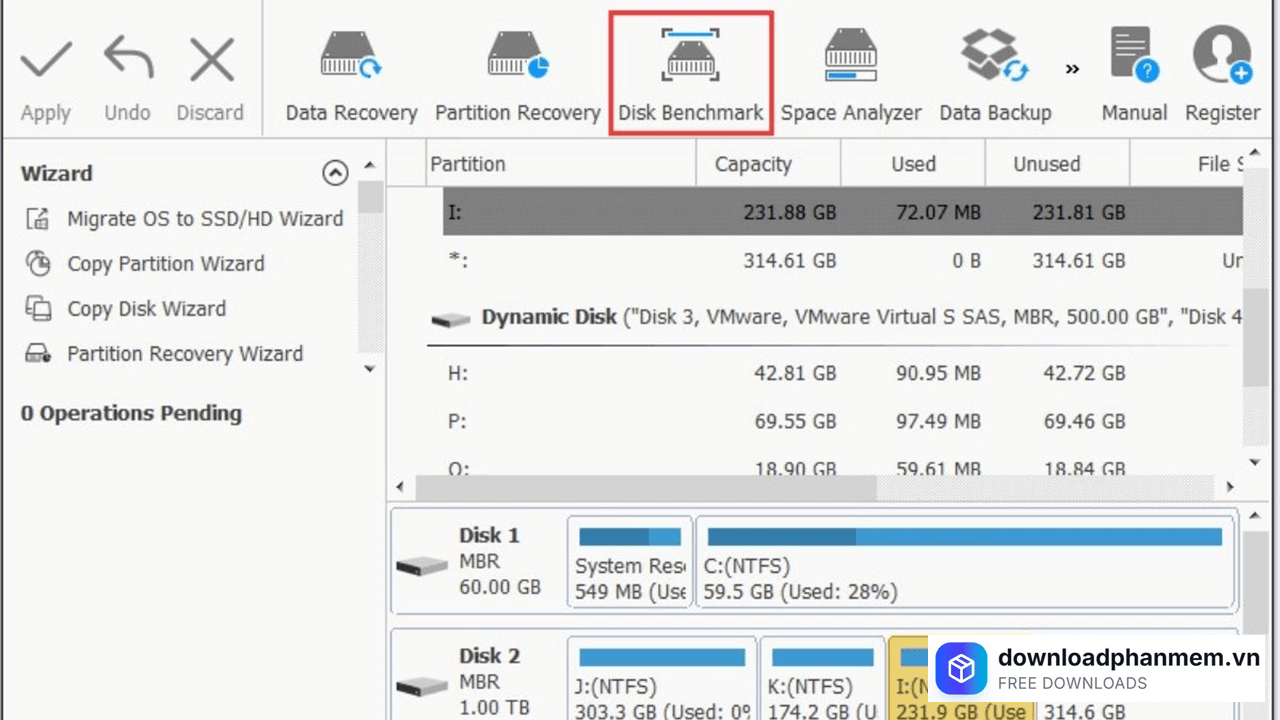Click the Apply checkmark icon
The height and width of the screenshot is (720, 1280).
tap(46, 62)
